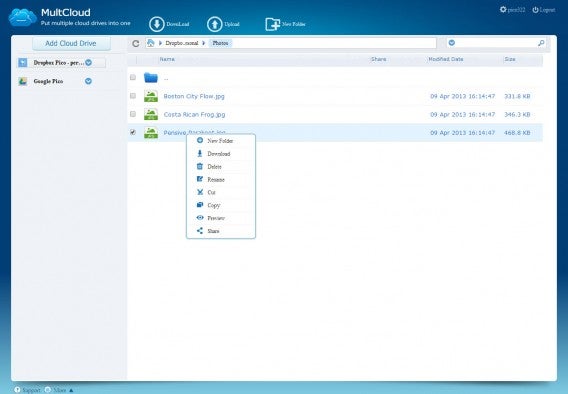Sort by the Modified Date column header

446,59
